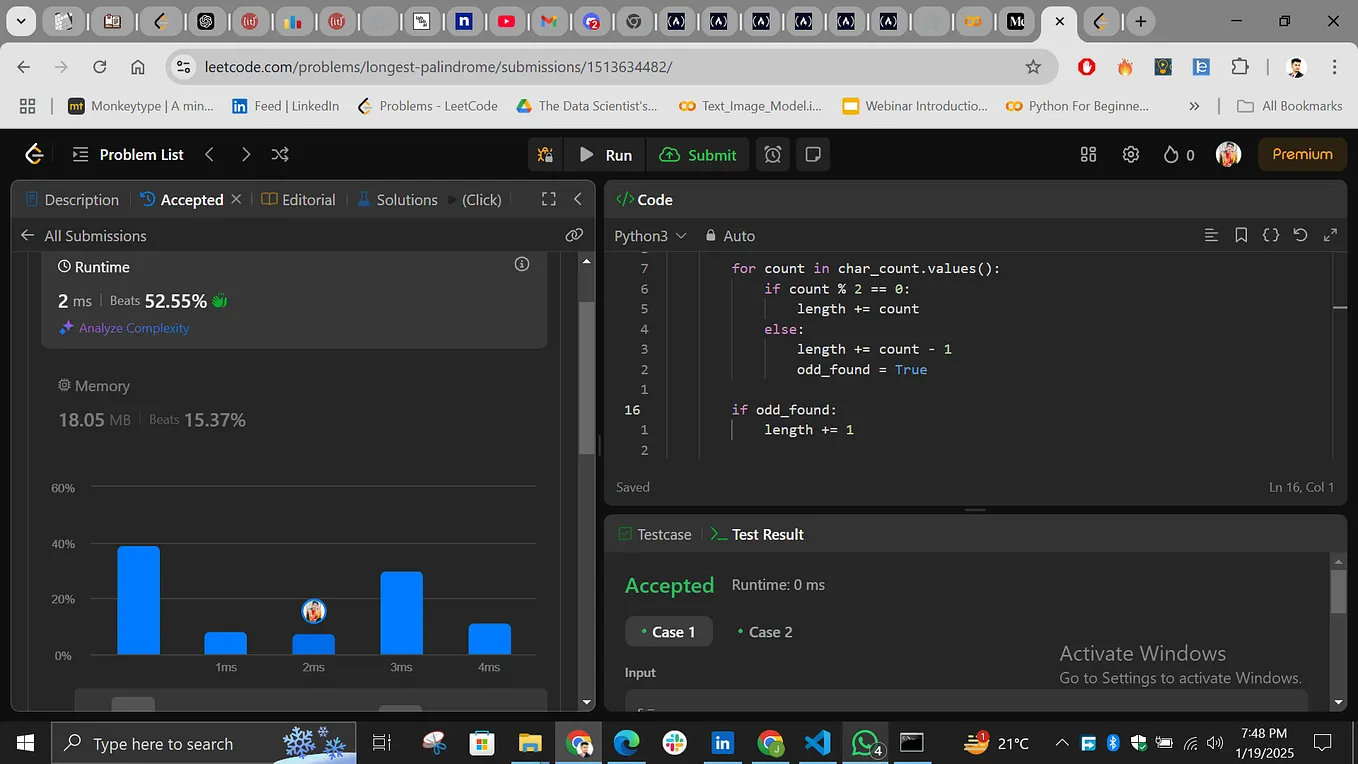
Task: Expand the editor to fullscreen with diagonal arrows
Action: (1330, 235)
